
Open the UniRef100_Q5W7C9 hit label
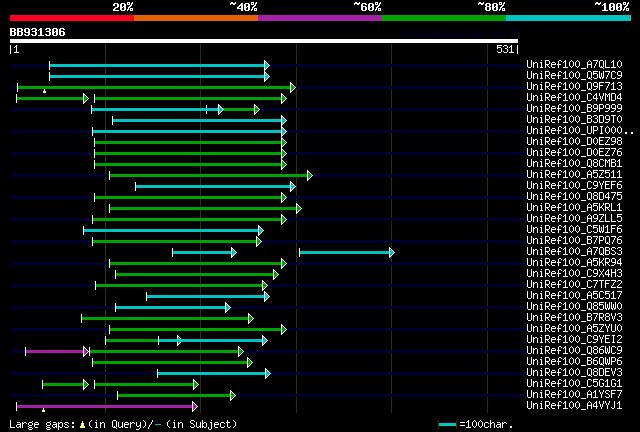click(x=574, y=75)
